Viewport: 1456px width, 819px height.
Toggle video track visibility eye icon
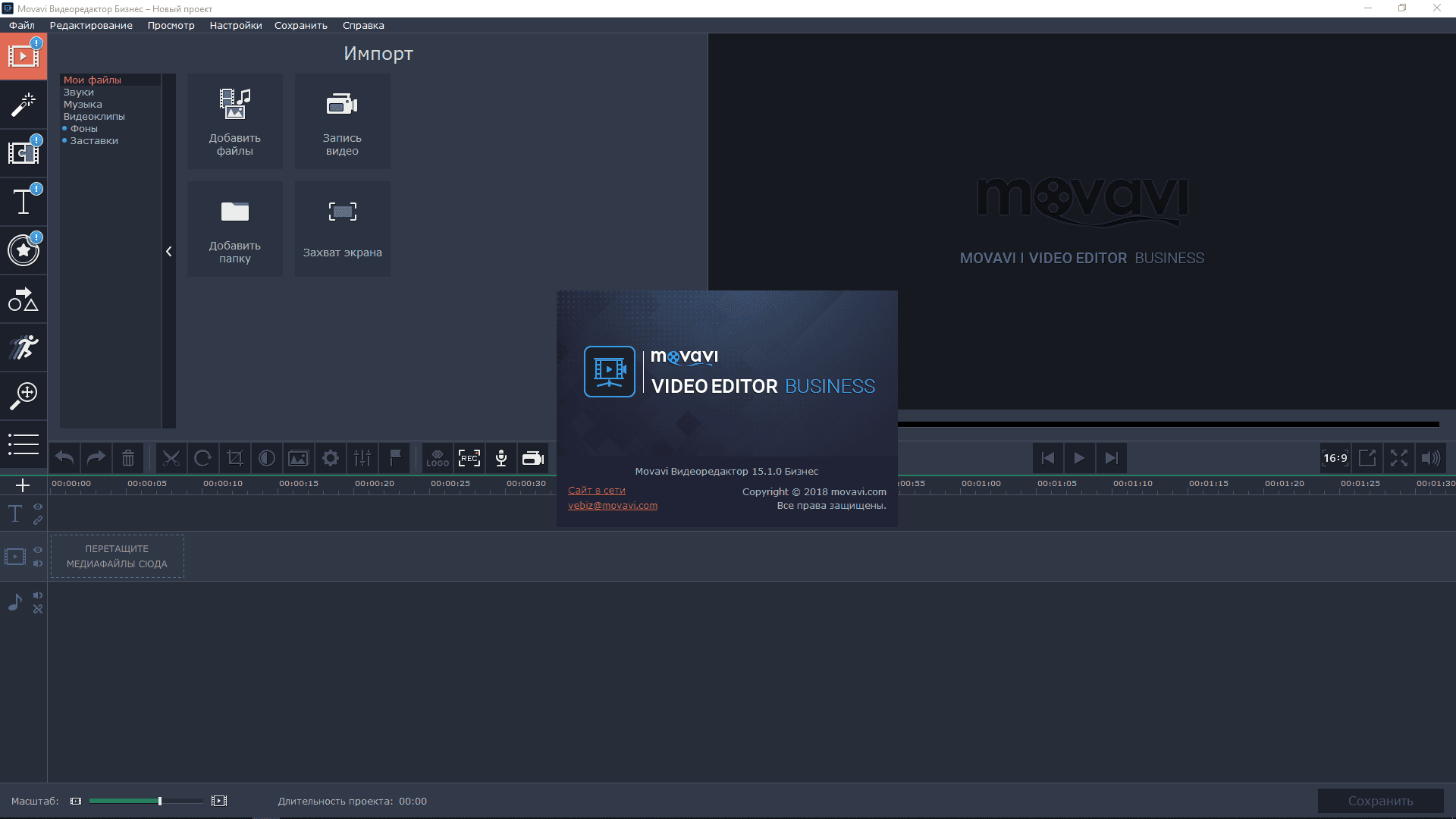(x=38, y=550)
